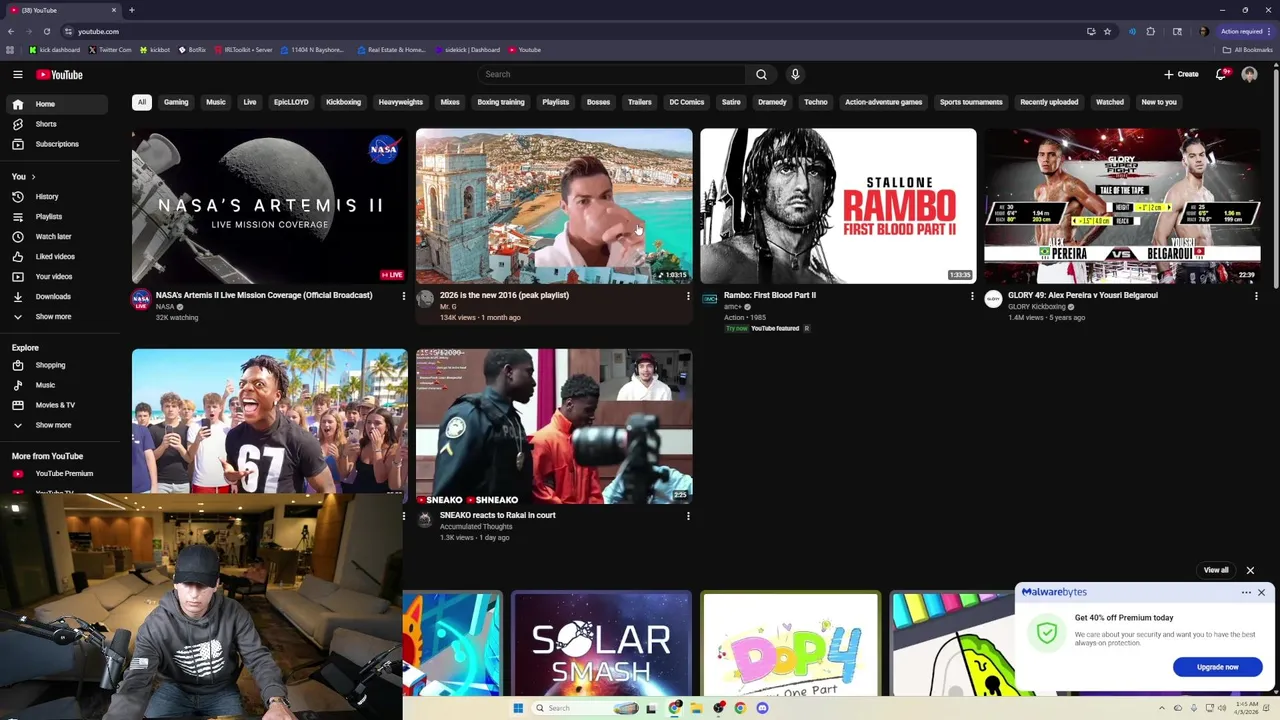
Task: Open a new browser tab
Action: click(x=131, y=10)
